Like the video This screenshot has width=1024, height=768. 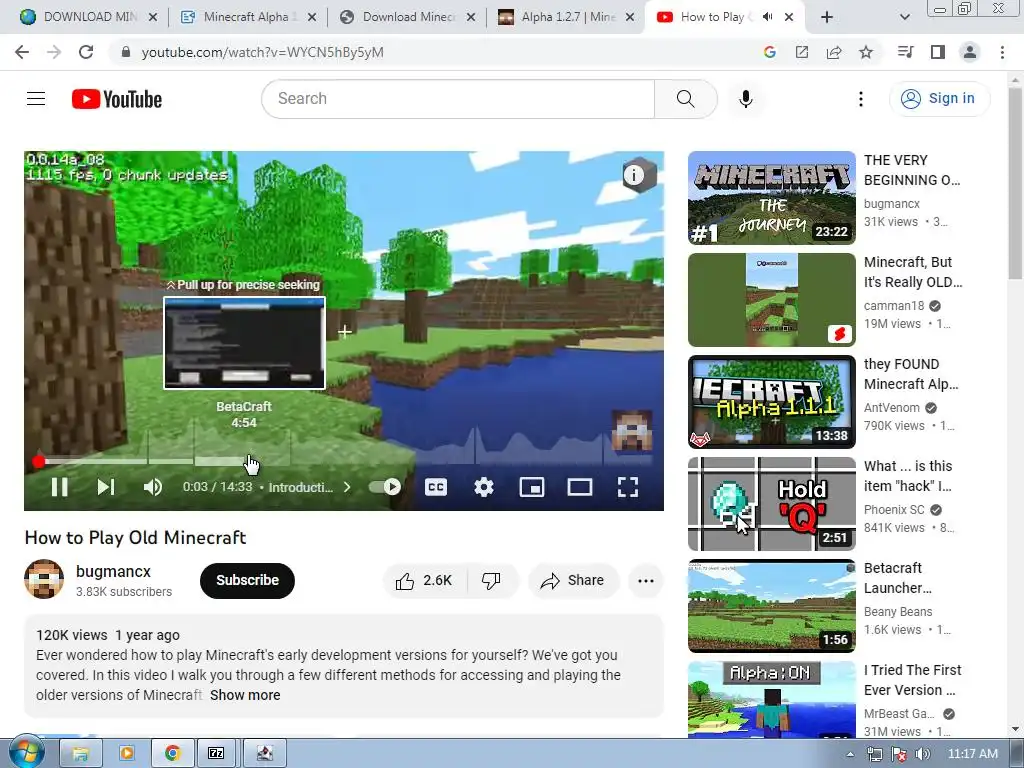[x=424, y=581]
